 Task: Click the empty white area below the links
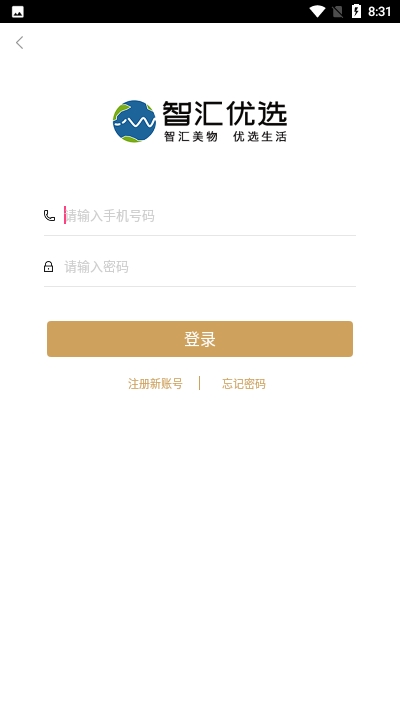(200, 544)
